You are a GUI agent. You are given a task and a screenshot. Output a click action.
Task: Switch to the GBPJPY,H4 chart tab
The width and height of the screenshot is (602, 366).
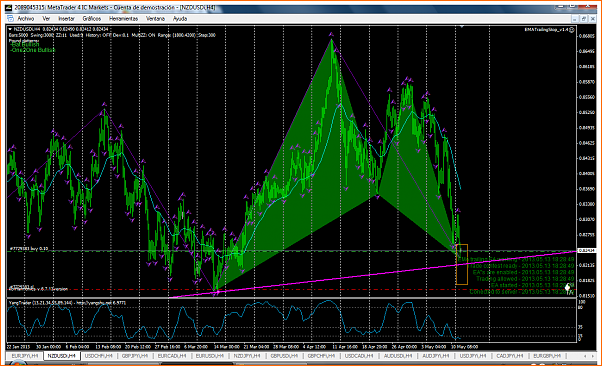136,356
